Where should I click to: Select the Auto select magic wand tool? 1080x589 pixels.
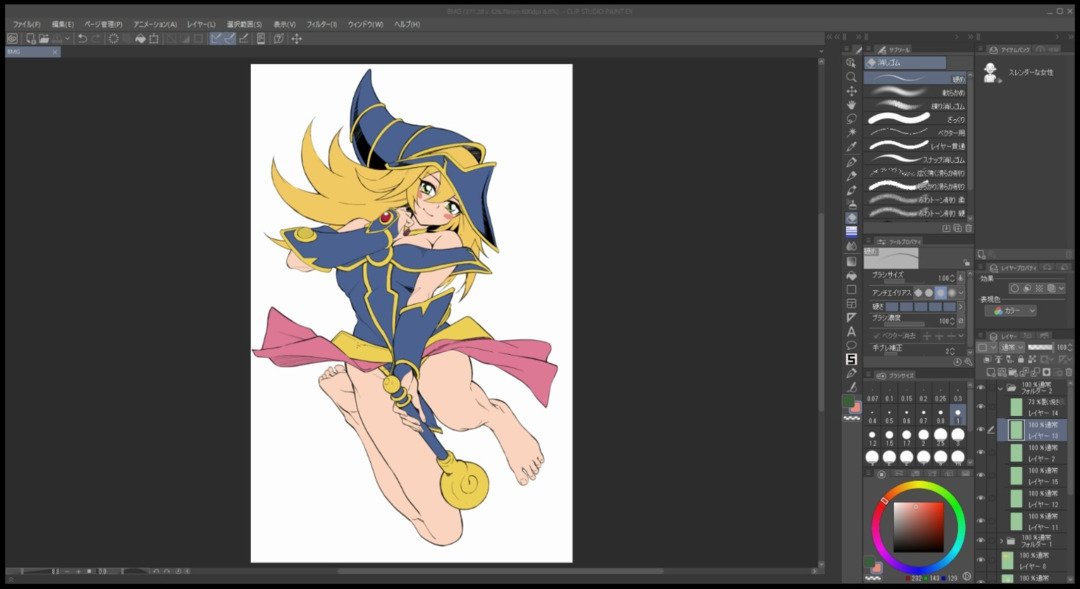(851, 132)
